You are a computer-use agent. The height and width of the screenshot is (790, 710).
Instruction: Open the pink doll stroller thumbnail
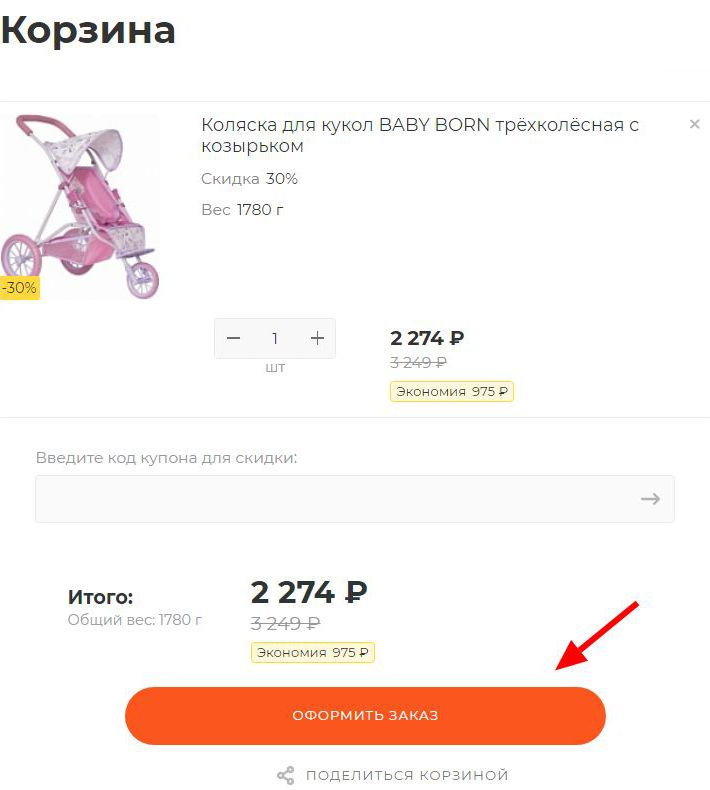coord(80,205)
